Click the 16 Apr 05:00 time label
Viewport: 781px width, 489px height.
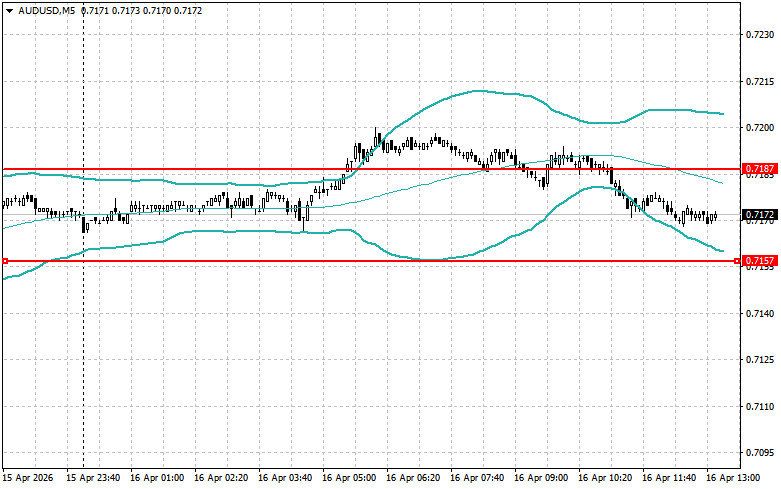tap(349, 478)
